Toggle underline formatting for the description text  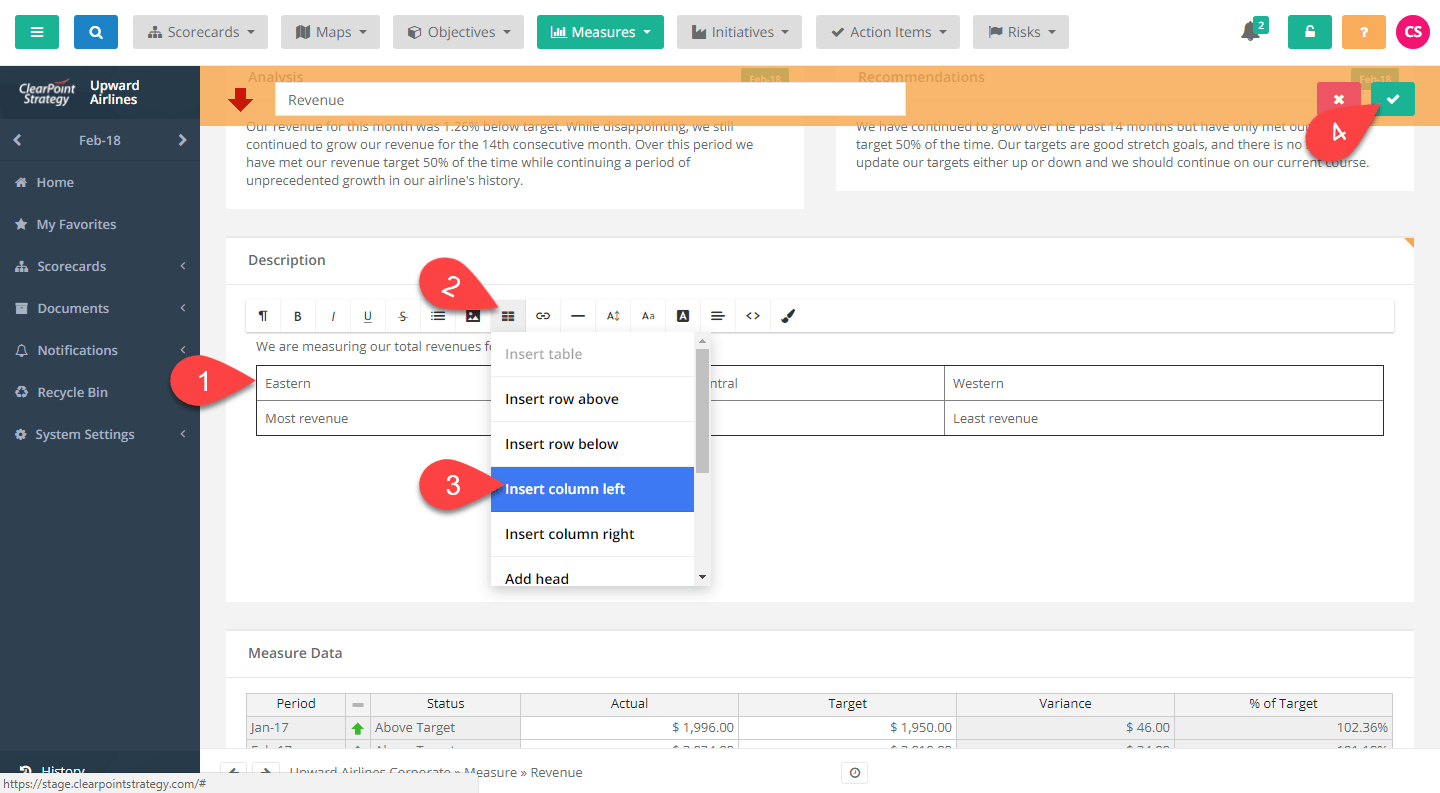tap(367, 315)
